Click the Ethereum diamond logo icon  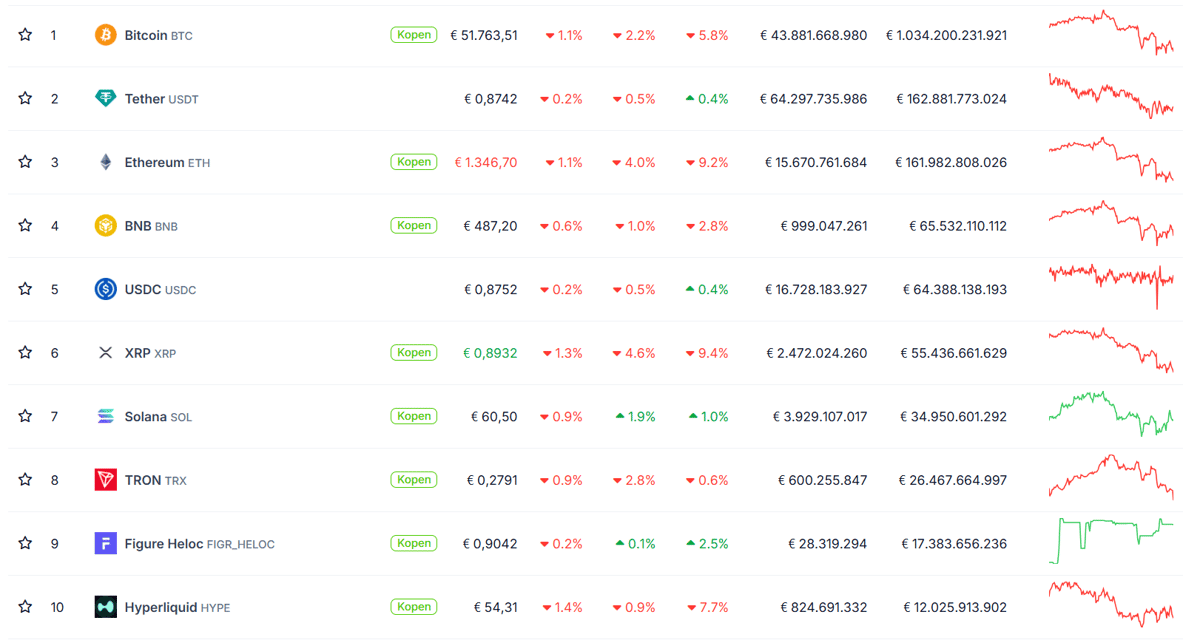pos(105,162)
